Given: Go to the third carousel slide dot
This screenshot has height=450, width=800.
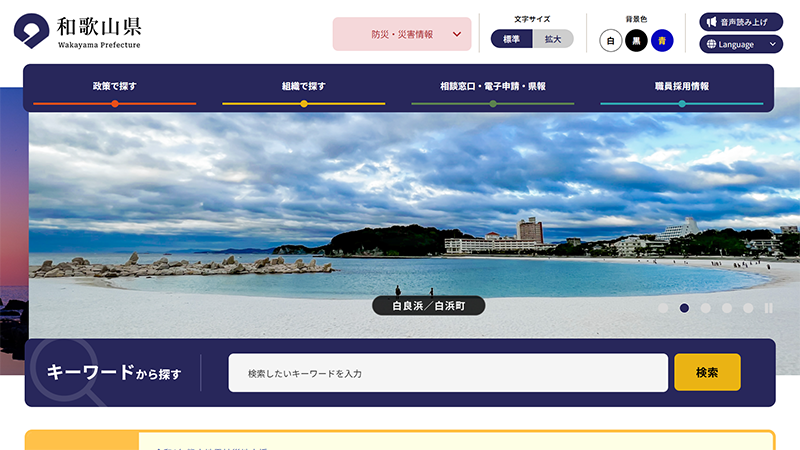Looking at the screenshot, I should [706, 308].
